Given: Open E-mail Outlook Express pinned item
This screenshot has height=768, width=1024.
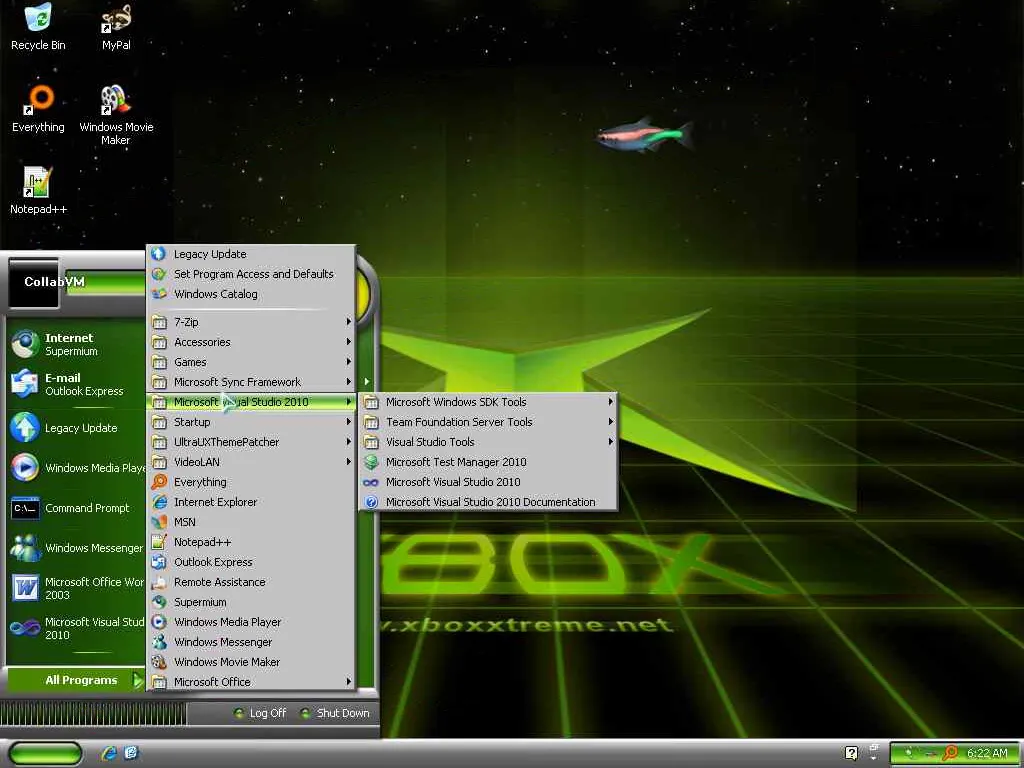Looking at the screenshot, I should (76, 384).
